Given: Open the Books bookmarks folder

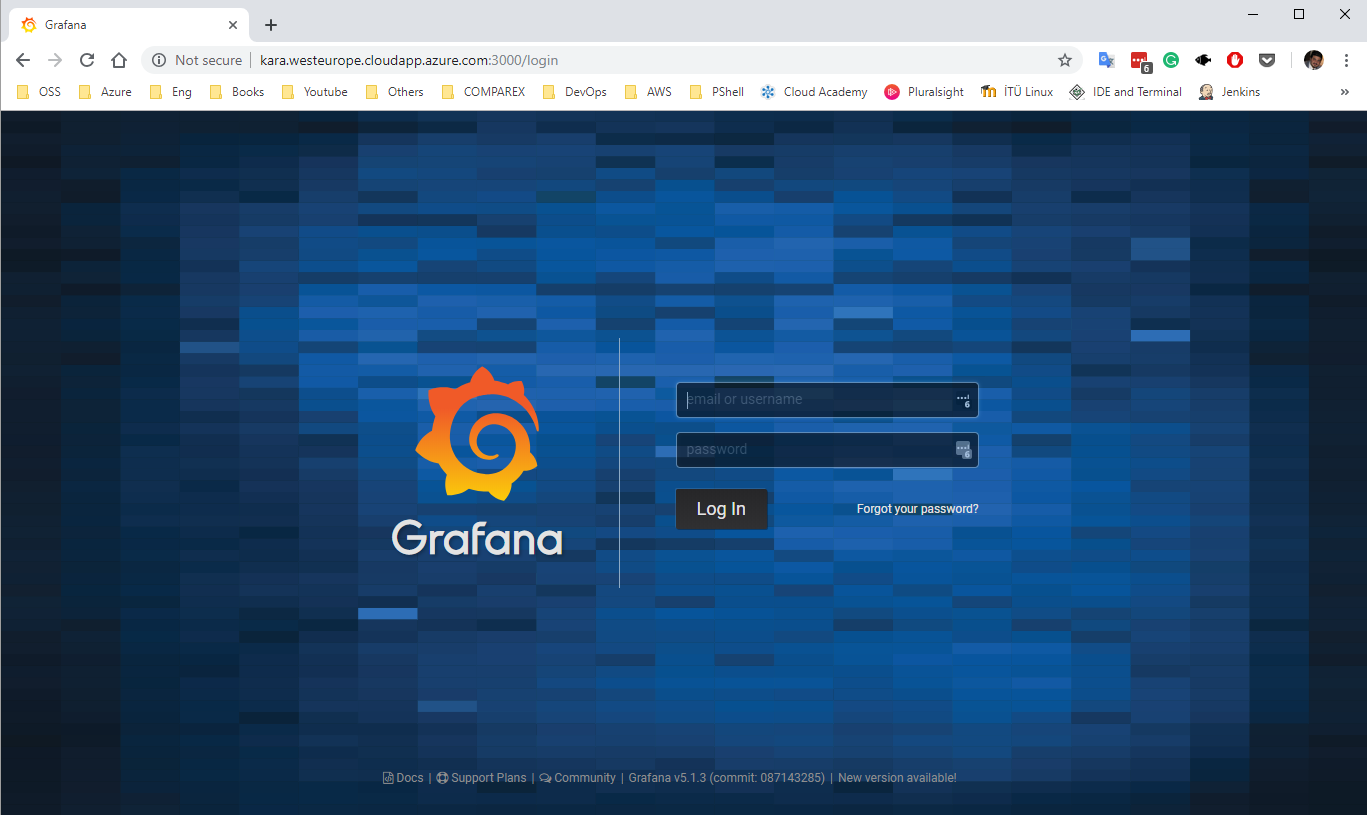Looking at the screenshot, I should click(236, 92).
